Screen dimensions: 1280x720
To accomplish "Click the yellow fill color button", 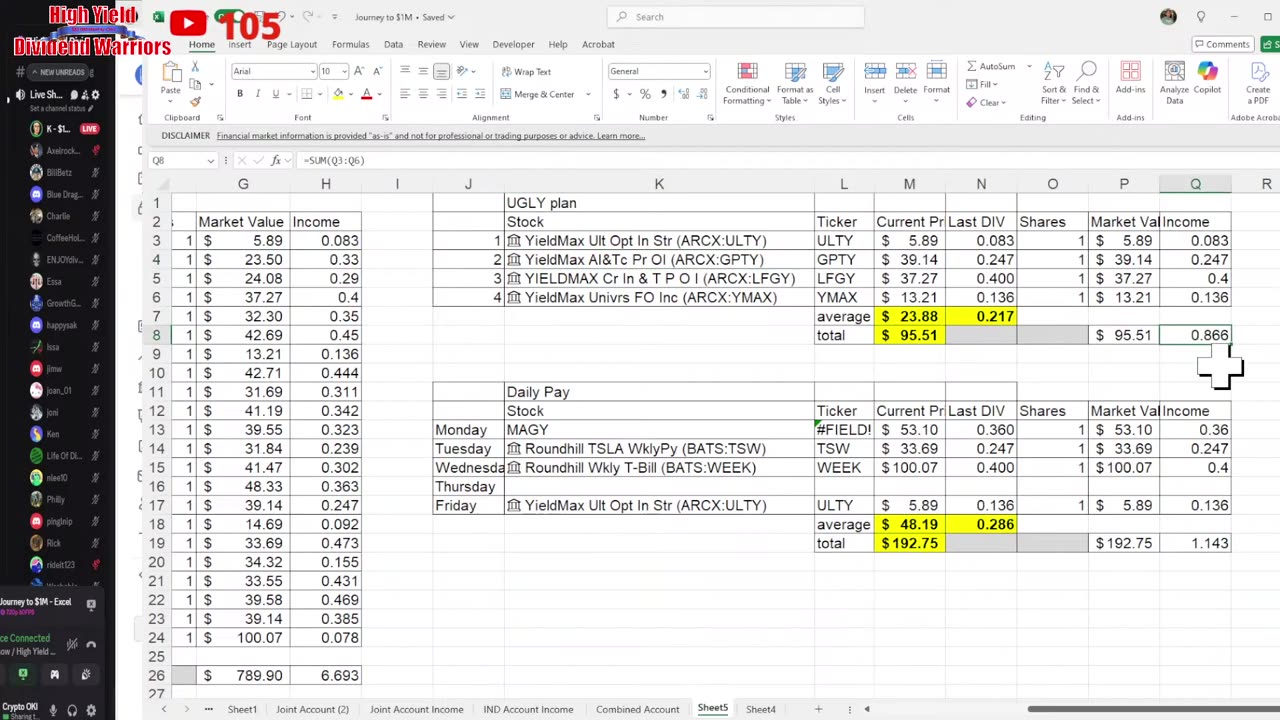I will pos(338,94).
